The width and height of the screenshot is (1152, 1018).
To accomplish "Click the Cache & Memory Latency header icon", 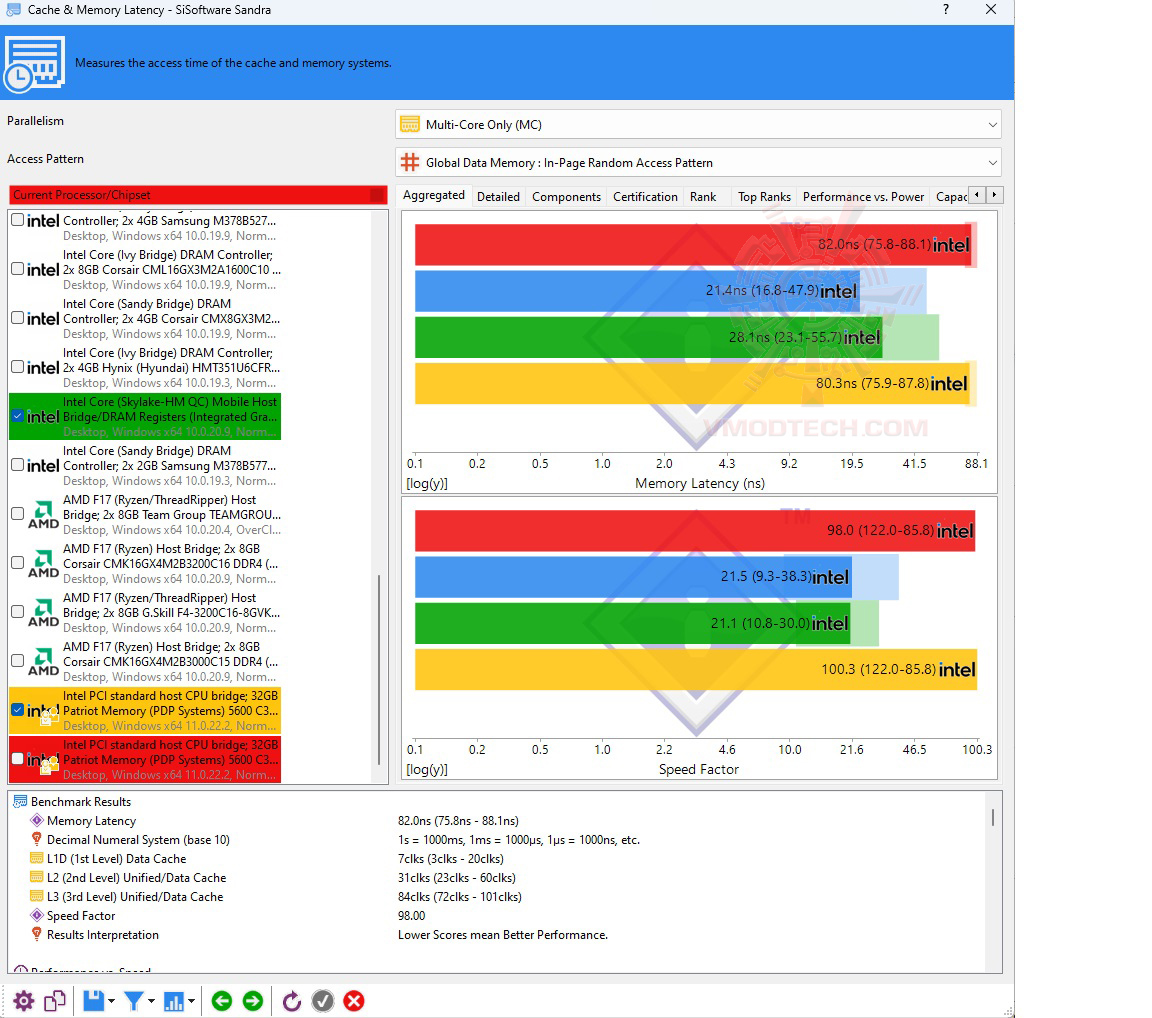I will tap(34, 63).
